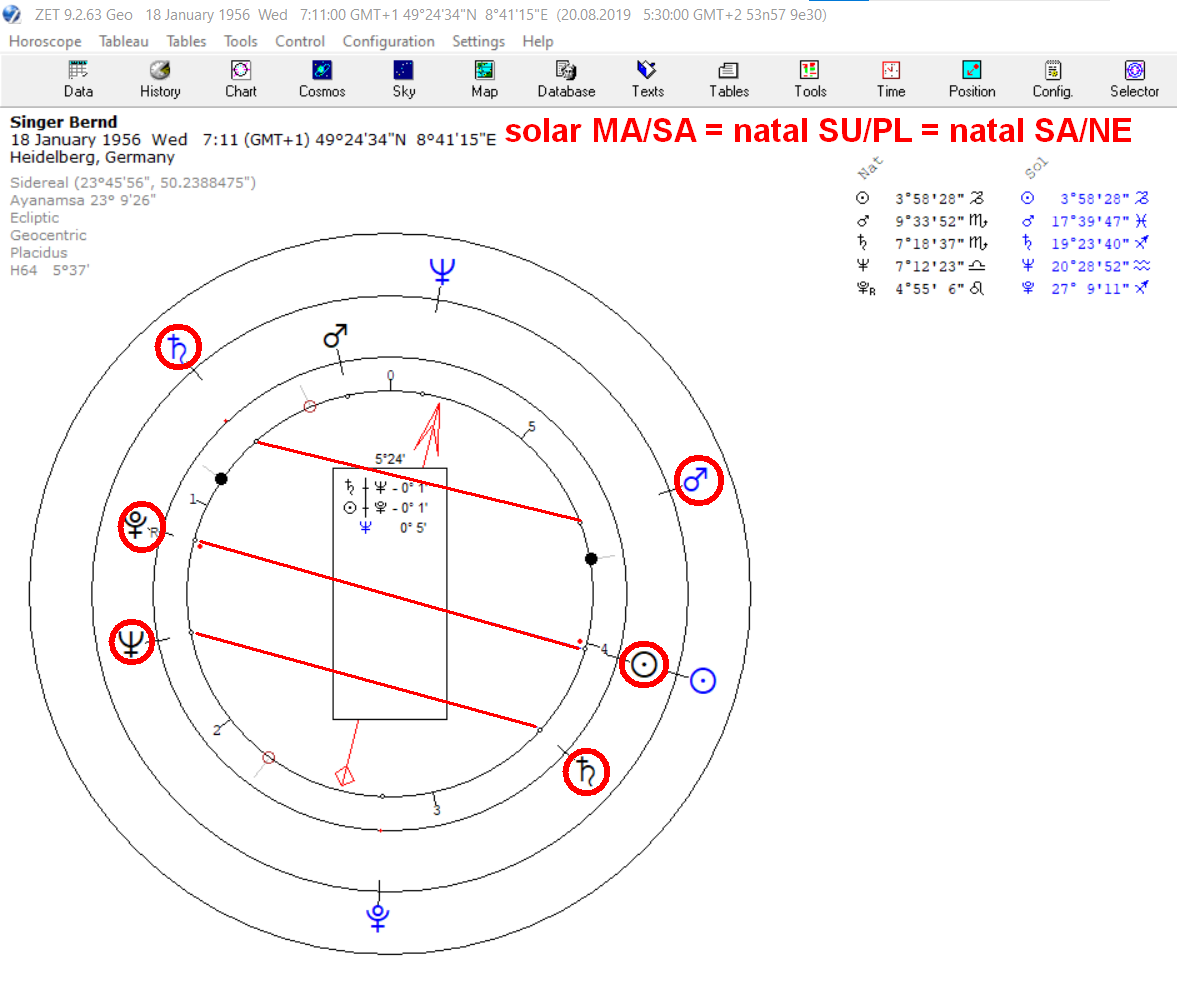Open the Horoscope menu

(x=45, y=41)
